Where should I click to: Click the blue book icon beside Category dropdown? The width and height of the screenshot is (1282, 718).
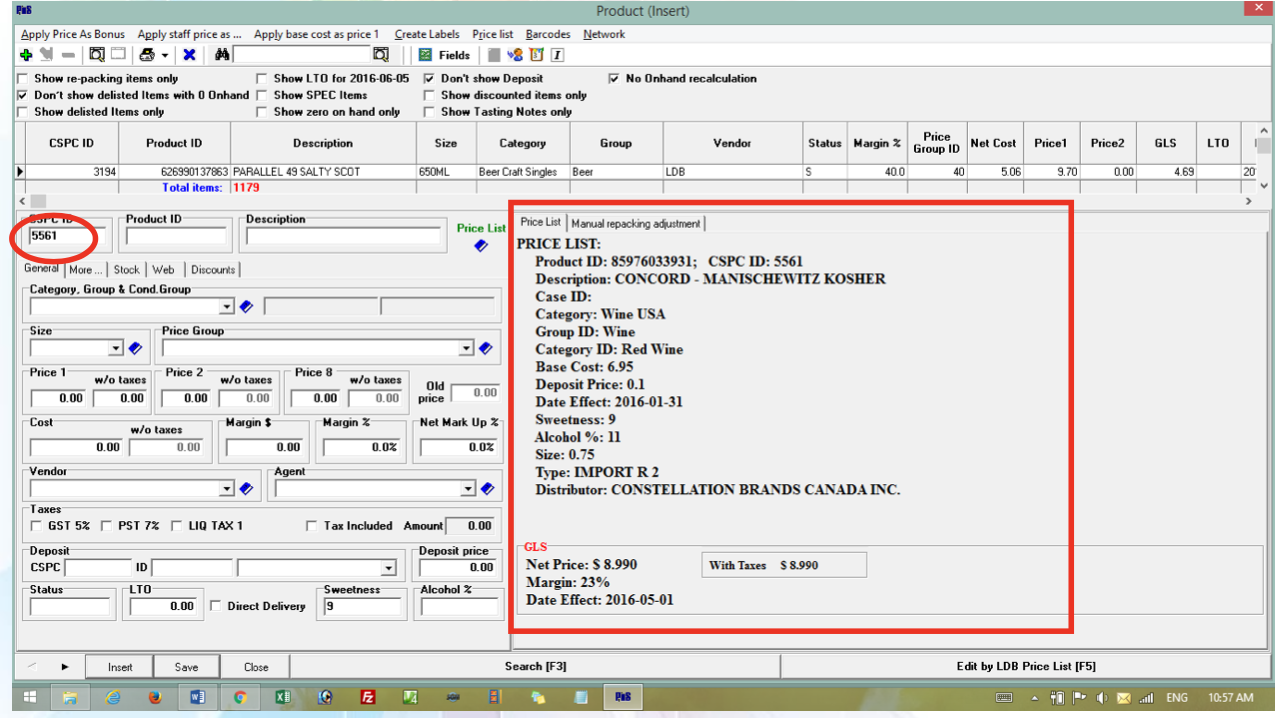point(246,306)
